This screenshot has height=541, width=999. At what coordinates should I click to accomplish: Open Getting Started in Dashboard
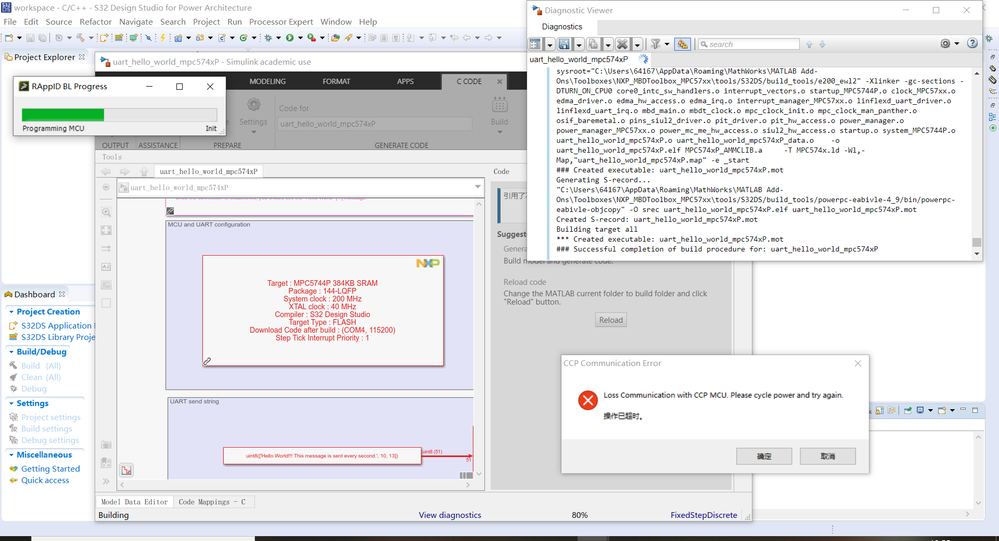(50, 468)
